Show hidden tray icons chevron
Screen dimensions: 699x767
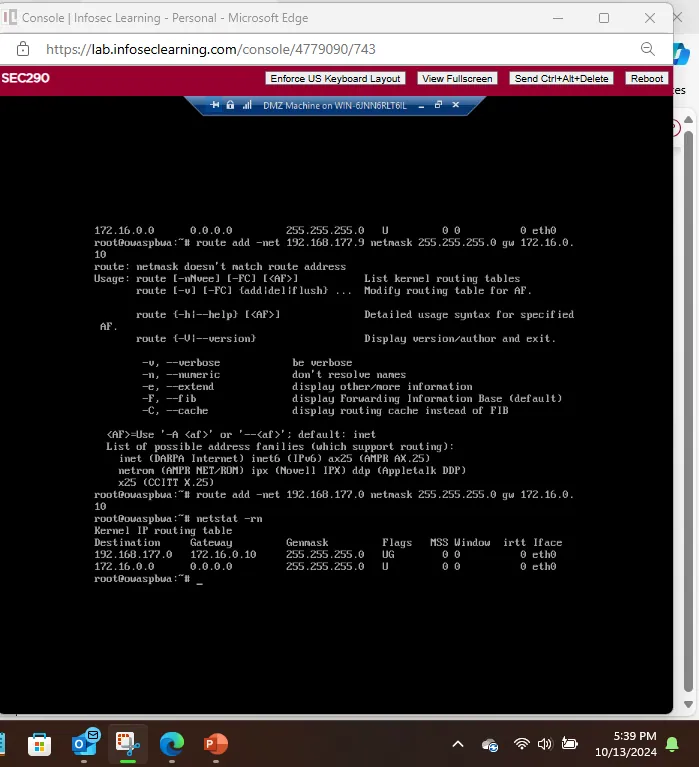(458, 744)
